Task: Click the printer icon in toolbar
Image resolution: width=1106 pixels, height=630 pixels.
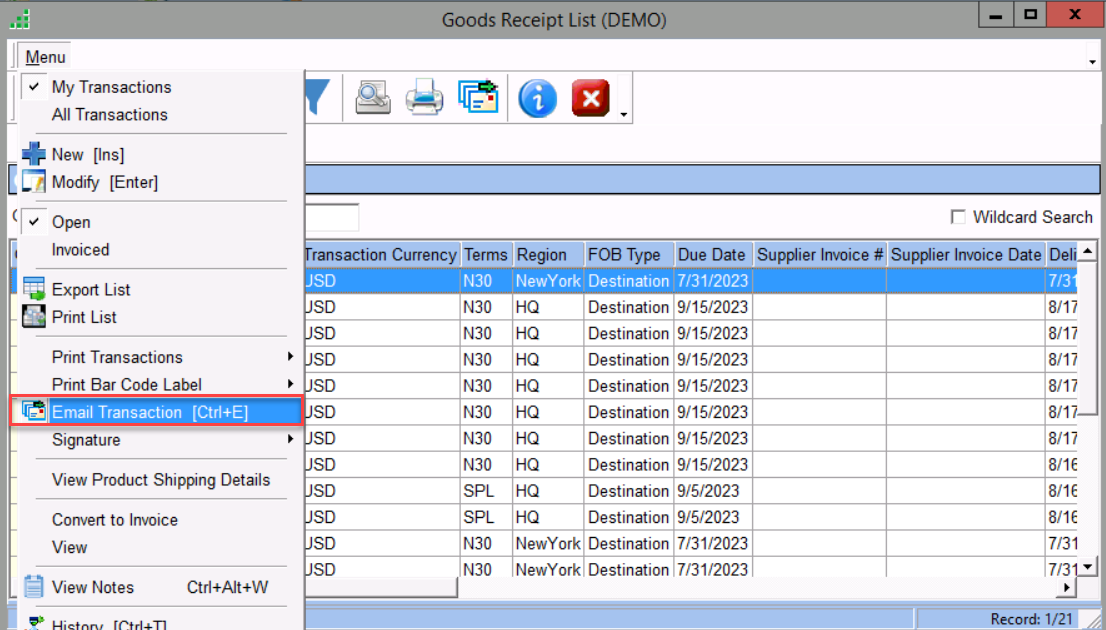Action: pyautogui.click(x=424, y=98)
